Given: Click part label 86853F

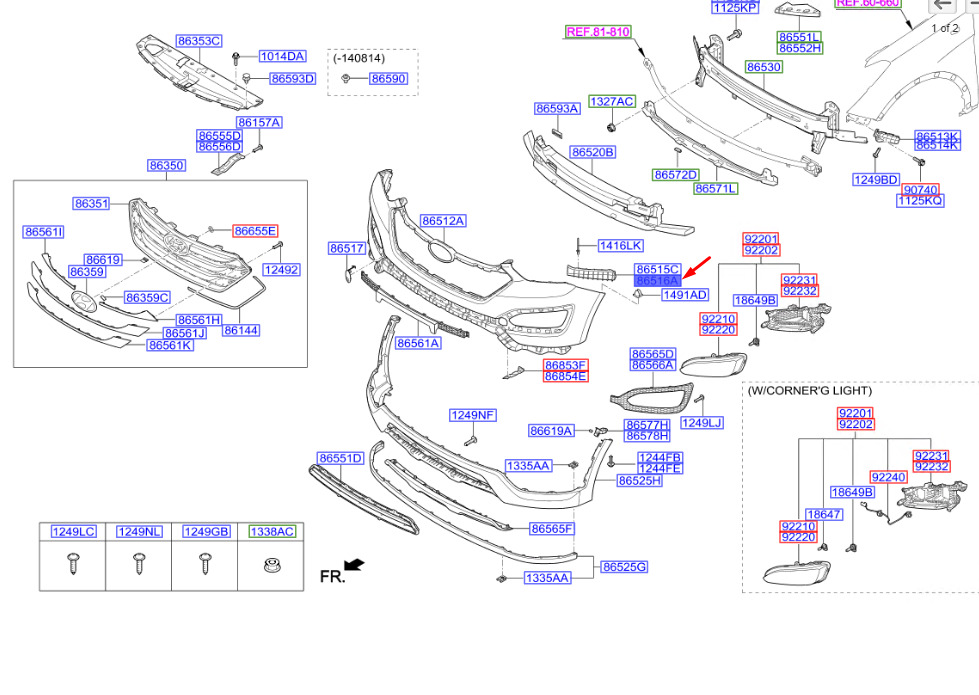Looking at the screenshot, I should coord(566,364).
